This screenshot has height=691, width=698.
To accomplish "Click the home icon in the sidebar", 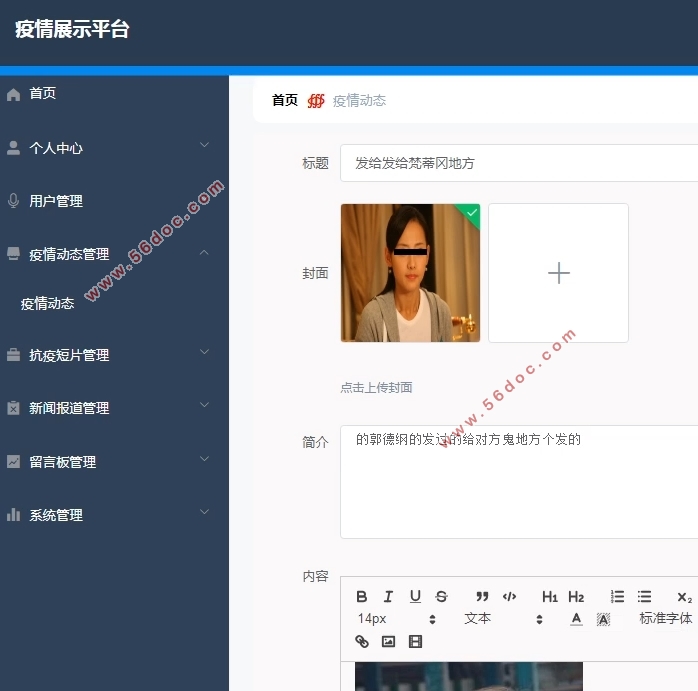I will (13, 94).
